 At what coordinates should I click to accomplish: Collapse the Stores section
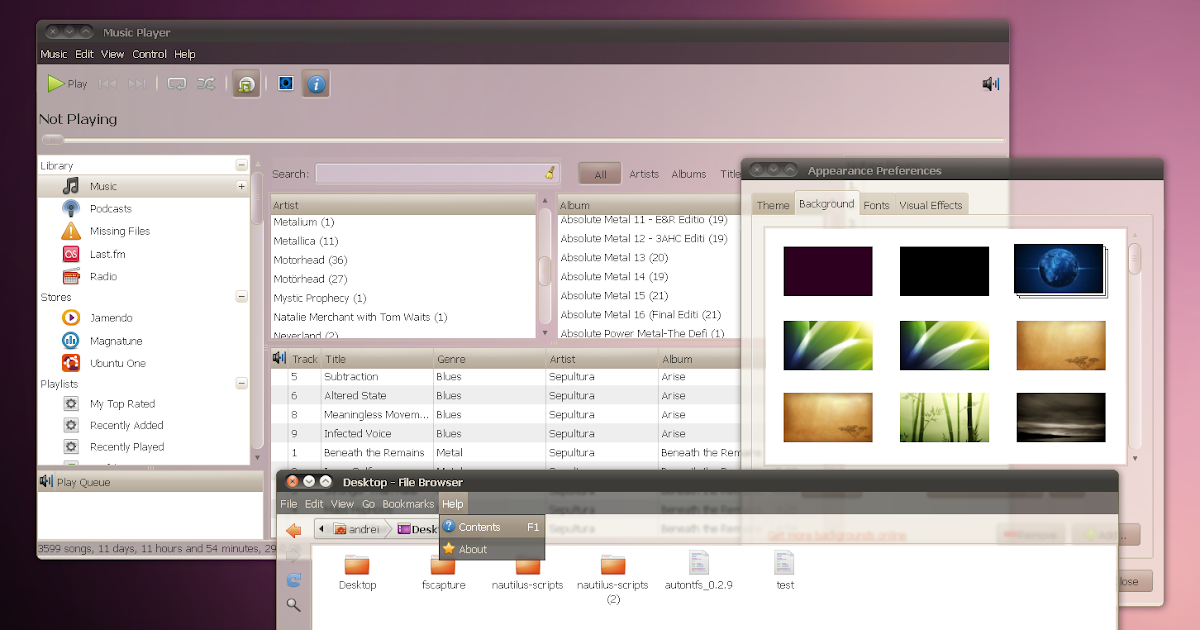(241, 296)
